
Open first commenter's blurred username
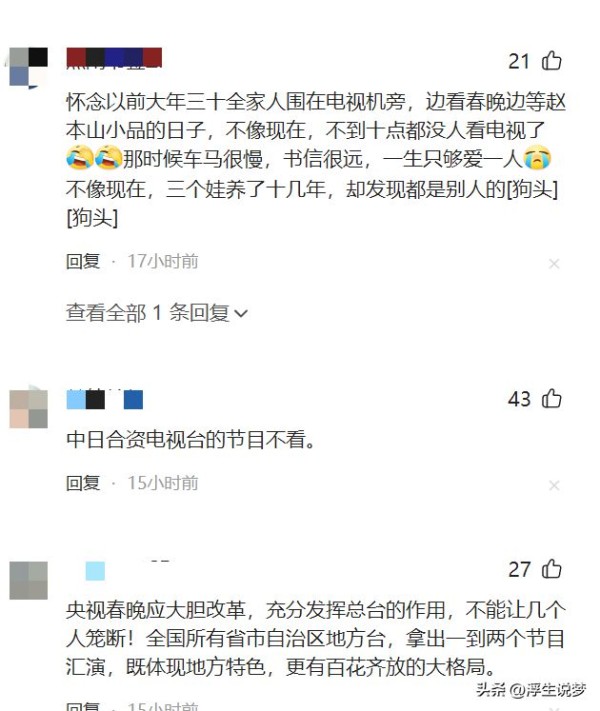coord(114,58)
